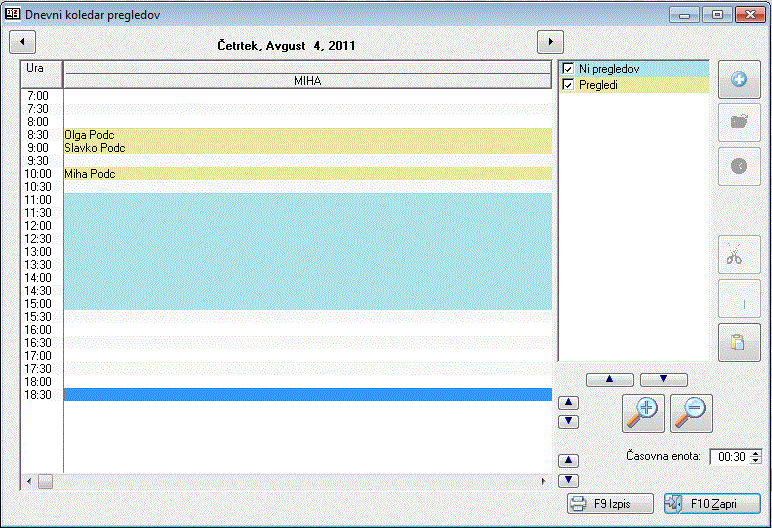Click the clipboard paste button
This screenshot has width=772, height=528.
739,342
